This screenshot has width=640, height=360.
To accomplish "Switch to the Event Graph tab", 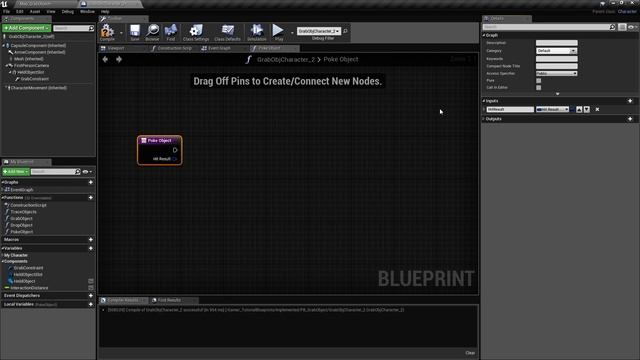I will (219, 48).
